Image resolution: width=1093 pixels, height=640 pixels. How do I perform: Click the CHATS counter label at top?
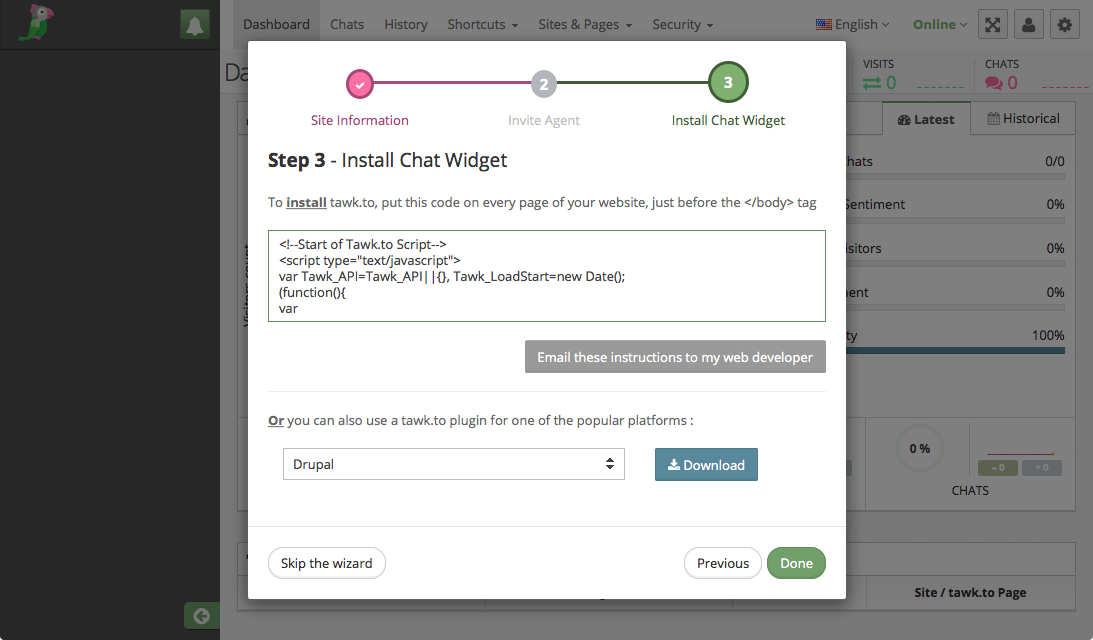(x=1002, y=63)
